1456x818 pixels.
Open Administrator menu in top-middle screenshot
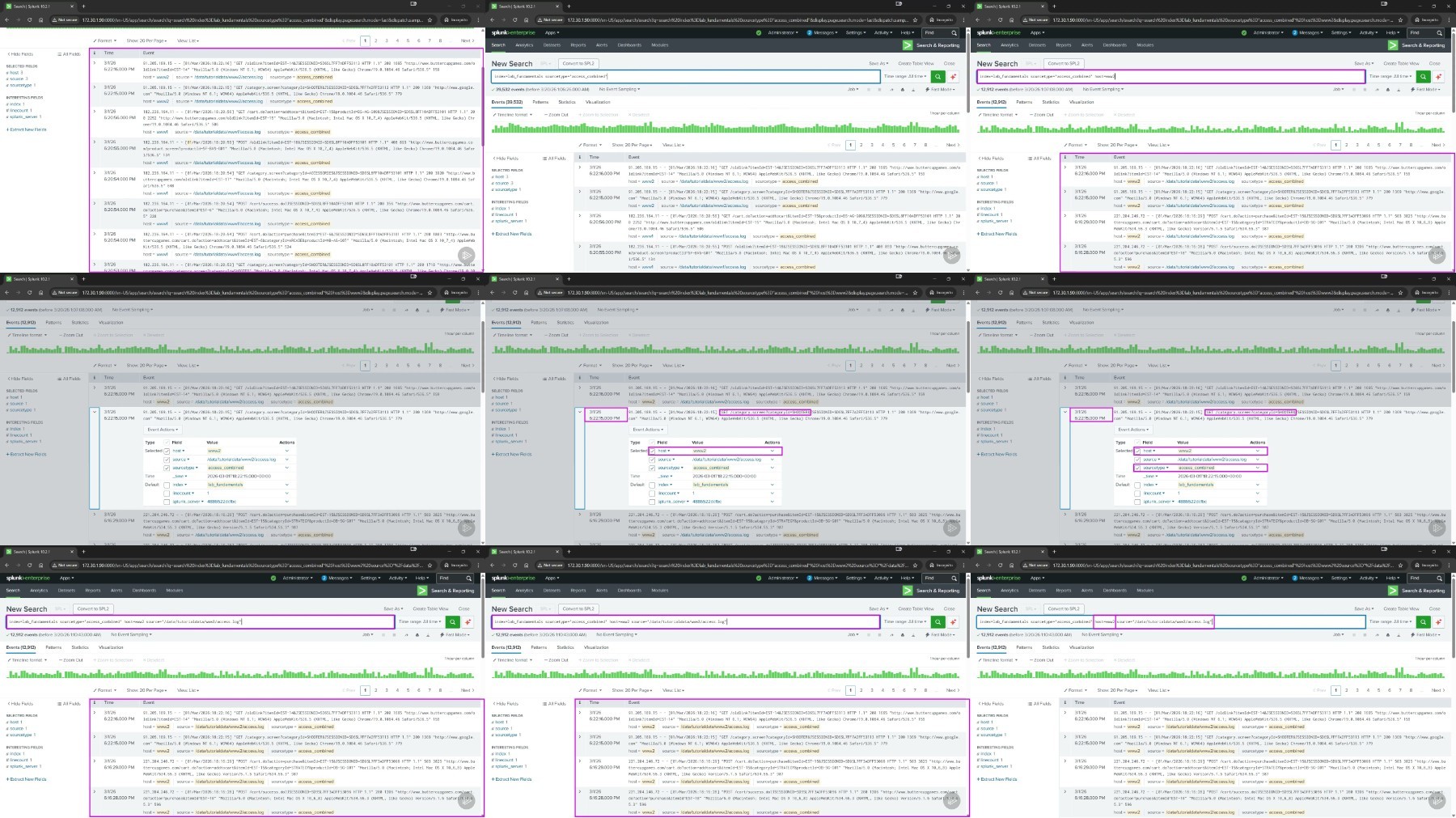coord(783,32)
